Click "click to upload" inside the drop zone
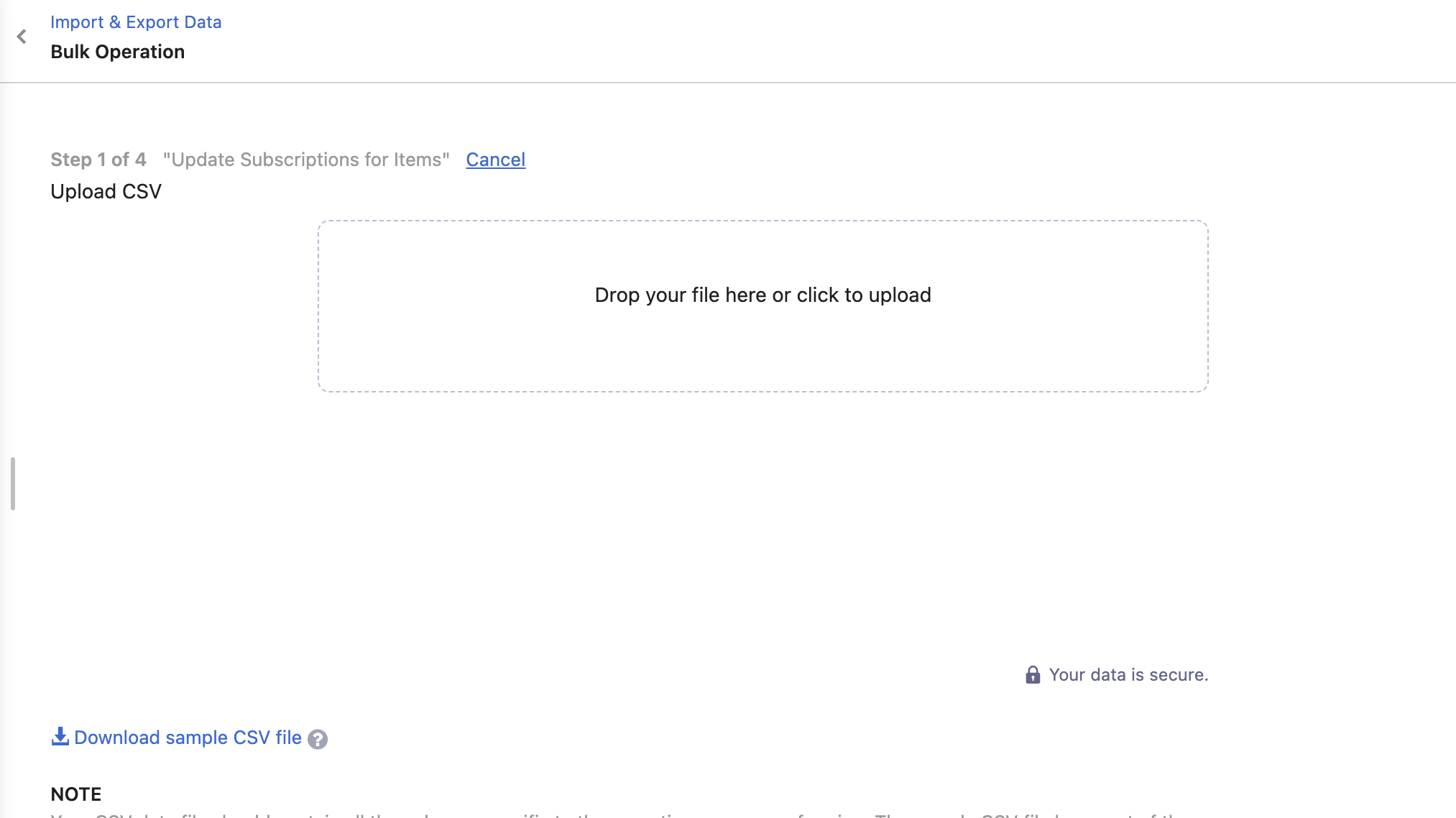1456x818 pixels. click(864, 295)
